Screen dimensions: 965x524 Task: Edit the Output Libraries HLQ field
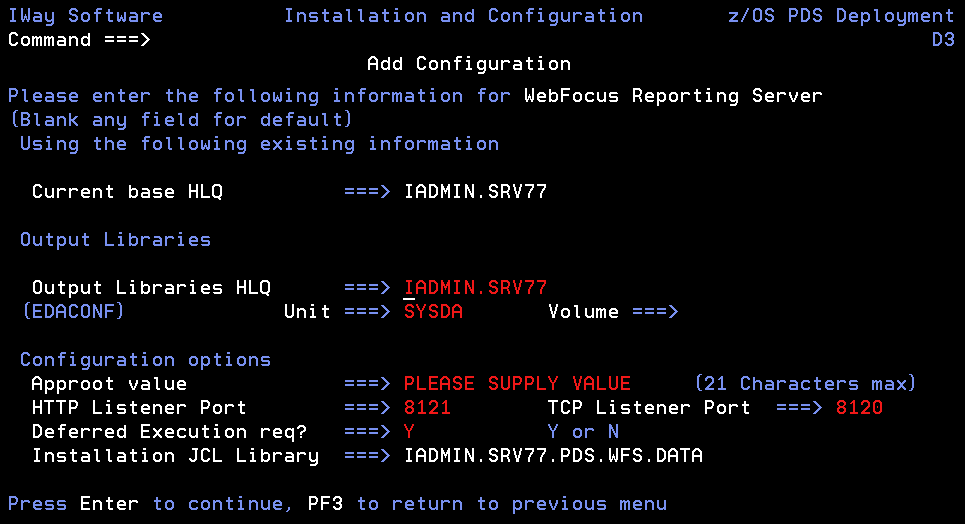pyautogui.click(x=475, y=288)
